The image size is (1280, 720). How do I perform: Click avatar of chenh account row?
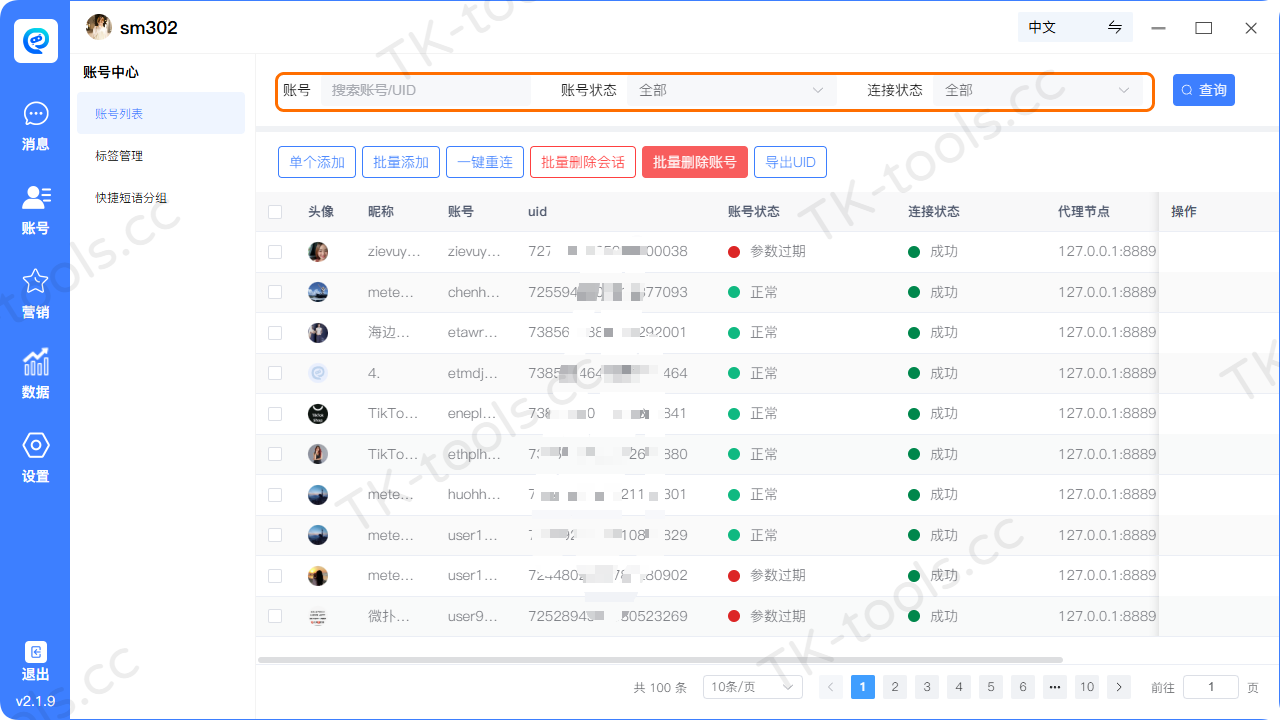[318, 292]
